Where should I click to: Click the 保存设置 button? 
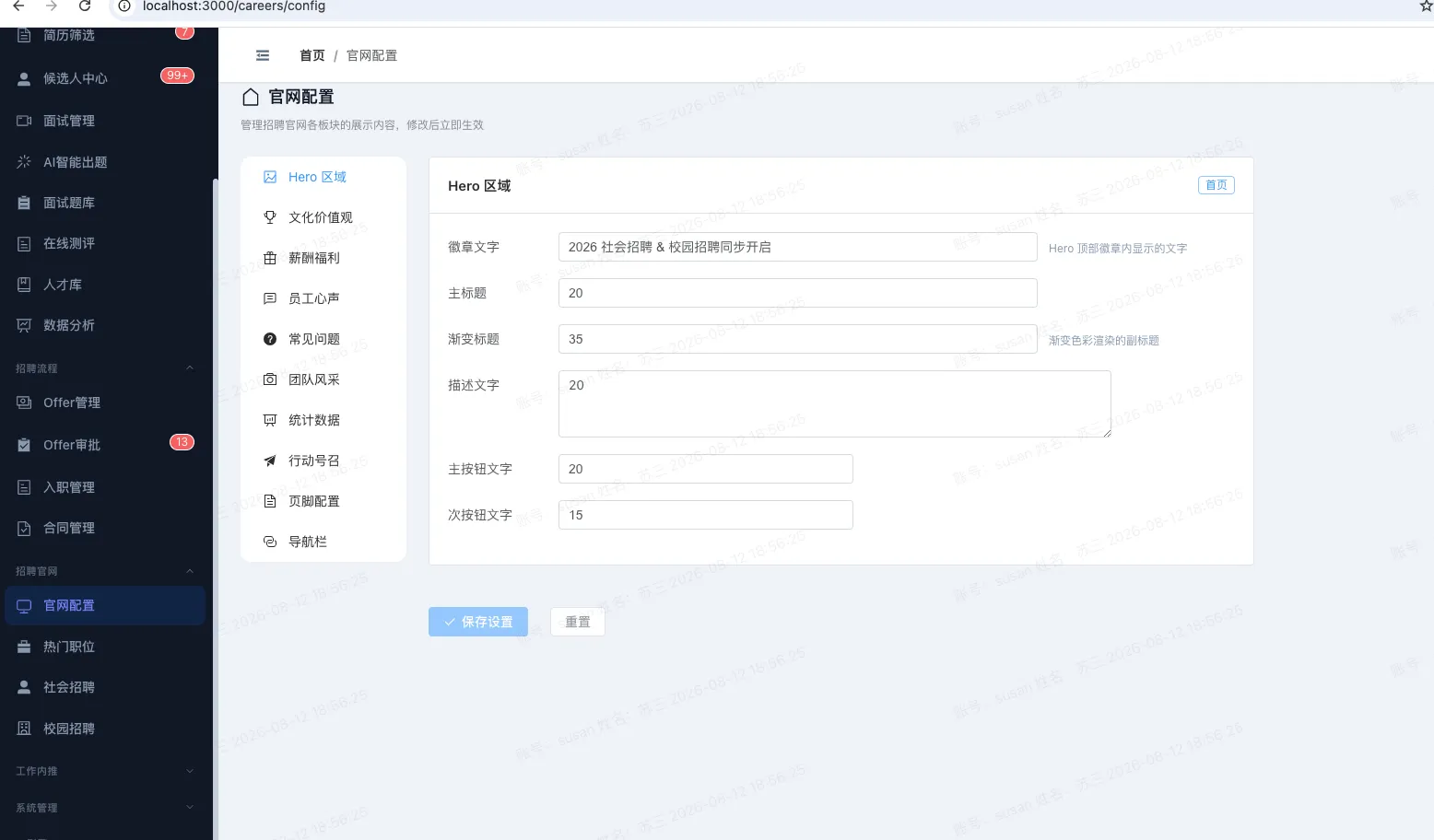point(478,622)
